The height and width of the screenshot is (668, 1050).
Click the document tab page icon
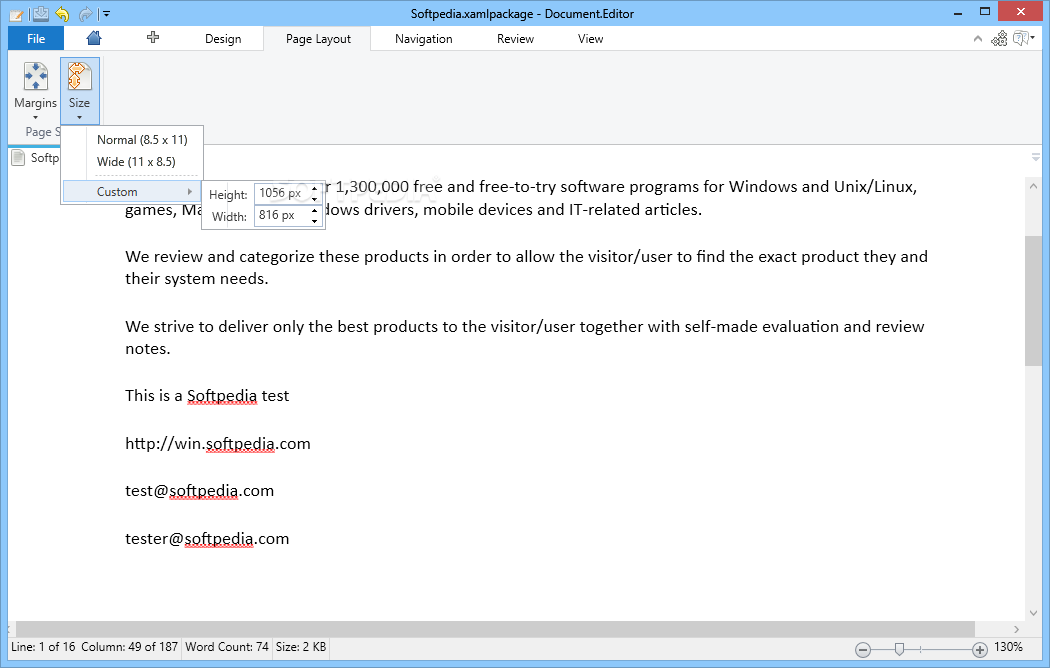(x=19, y=158)
